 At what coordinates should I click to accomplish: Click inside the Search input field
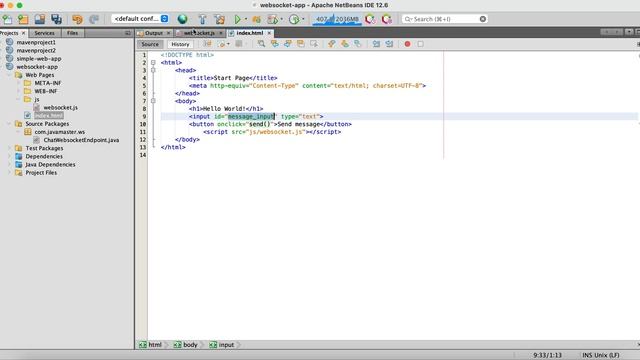point(445,19)
